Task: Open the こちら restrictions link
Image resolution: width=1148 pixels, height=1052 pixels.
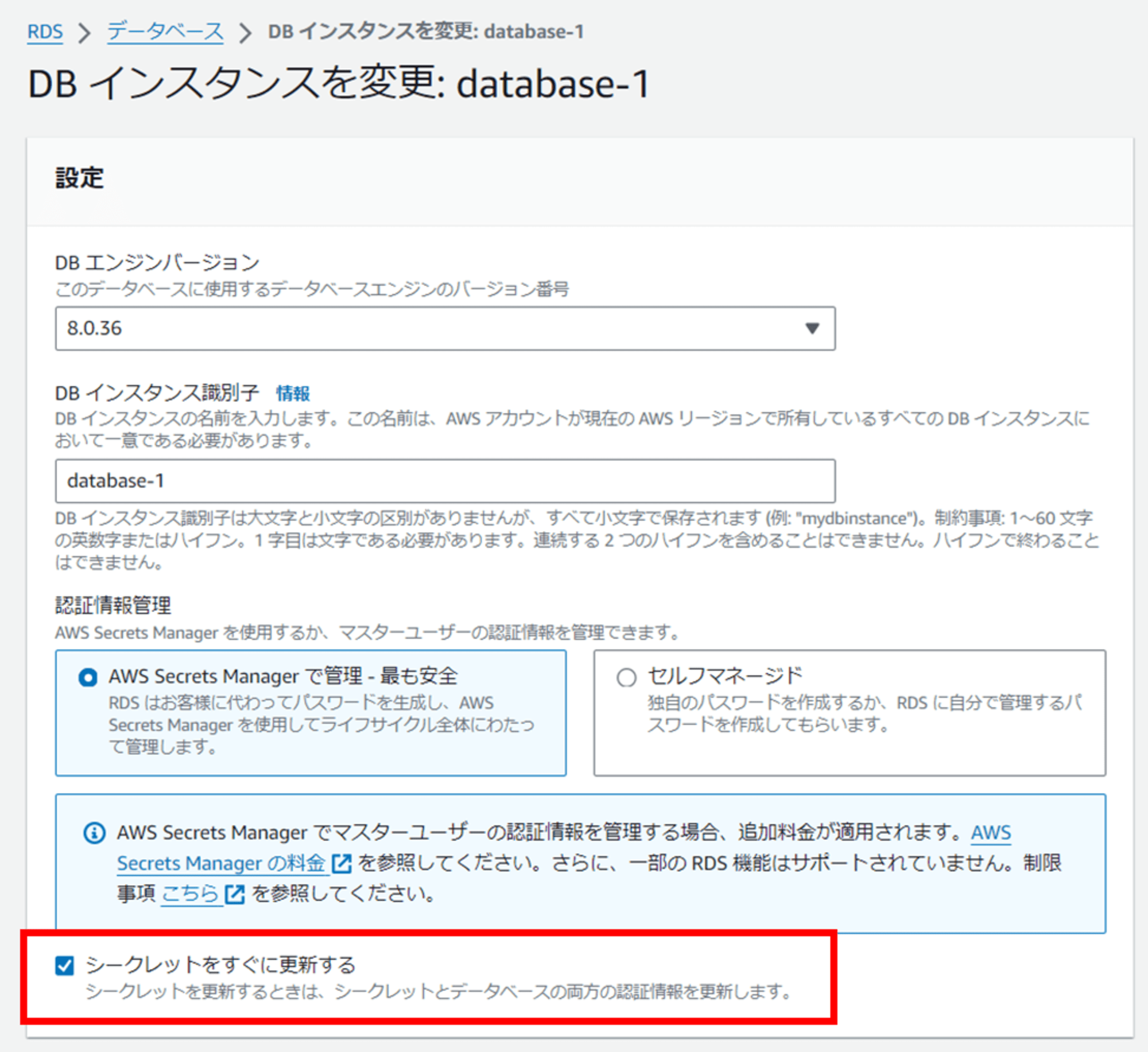Action: (x=190, y=894)
